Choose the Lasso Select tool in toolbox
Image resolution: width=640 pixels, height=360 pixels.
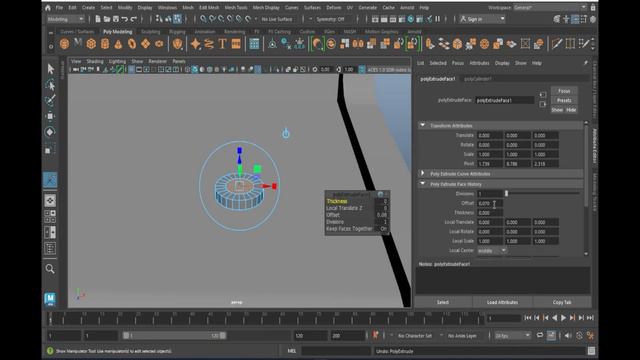[50, 85]
